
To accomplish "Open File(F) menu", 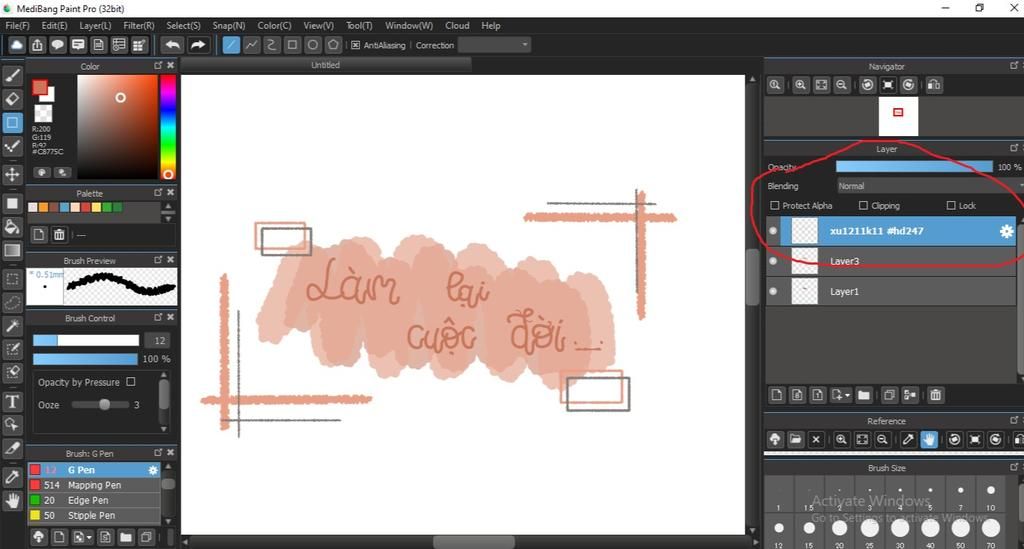I will coord(18,25).
